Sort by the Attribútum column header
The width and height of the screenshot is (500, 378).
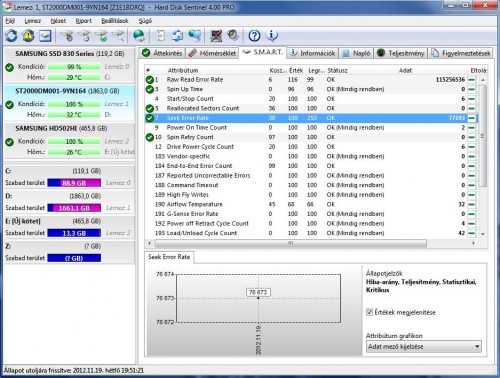[183, 70]
